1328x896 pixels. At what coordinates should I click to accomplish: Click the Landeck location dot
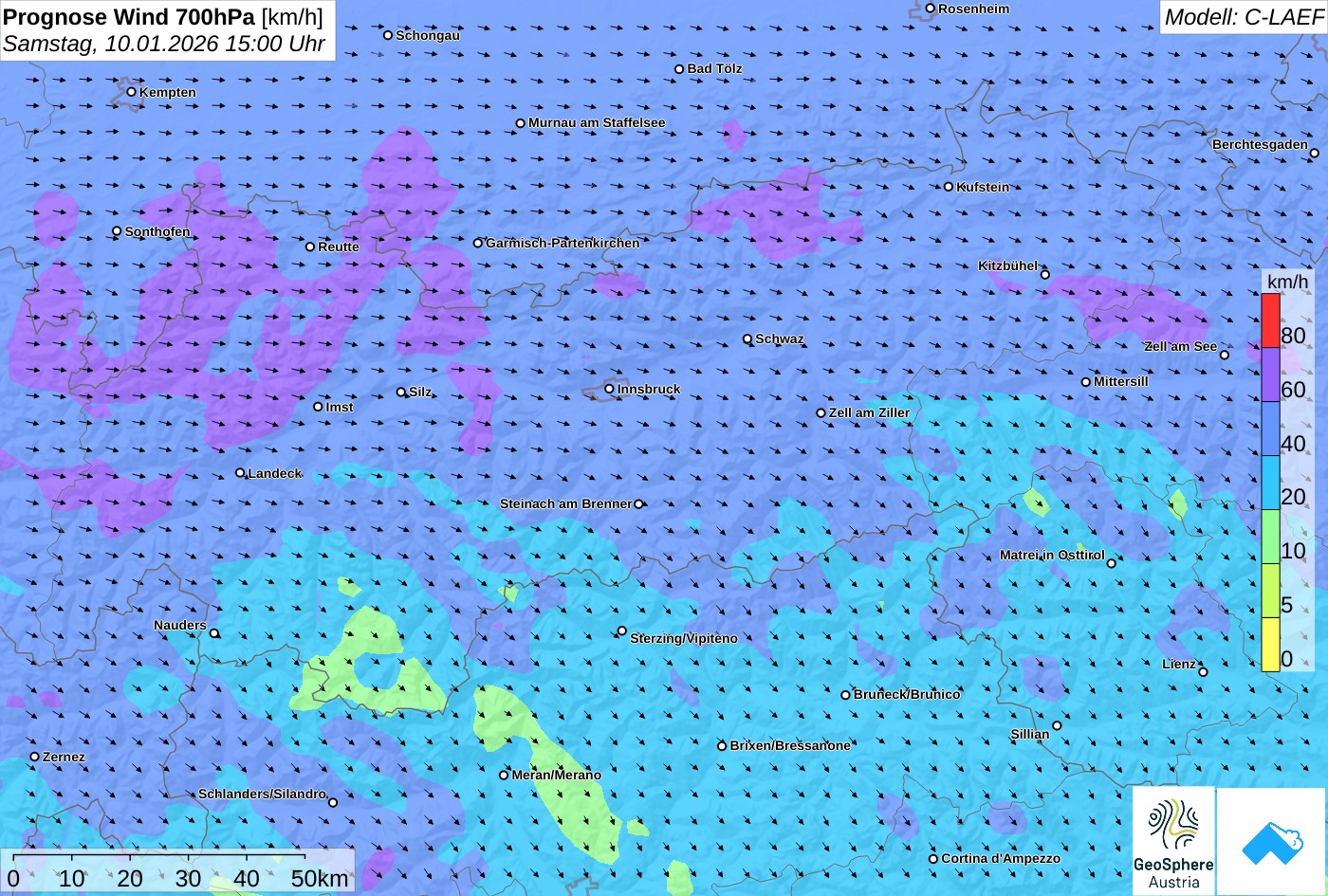coord(240,473)
